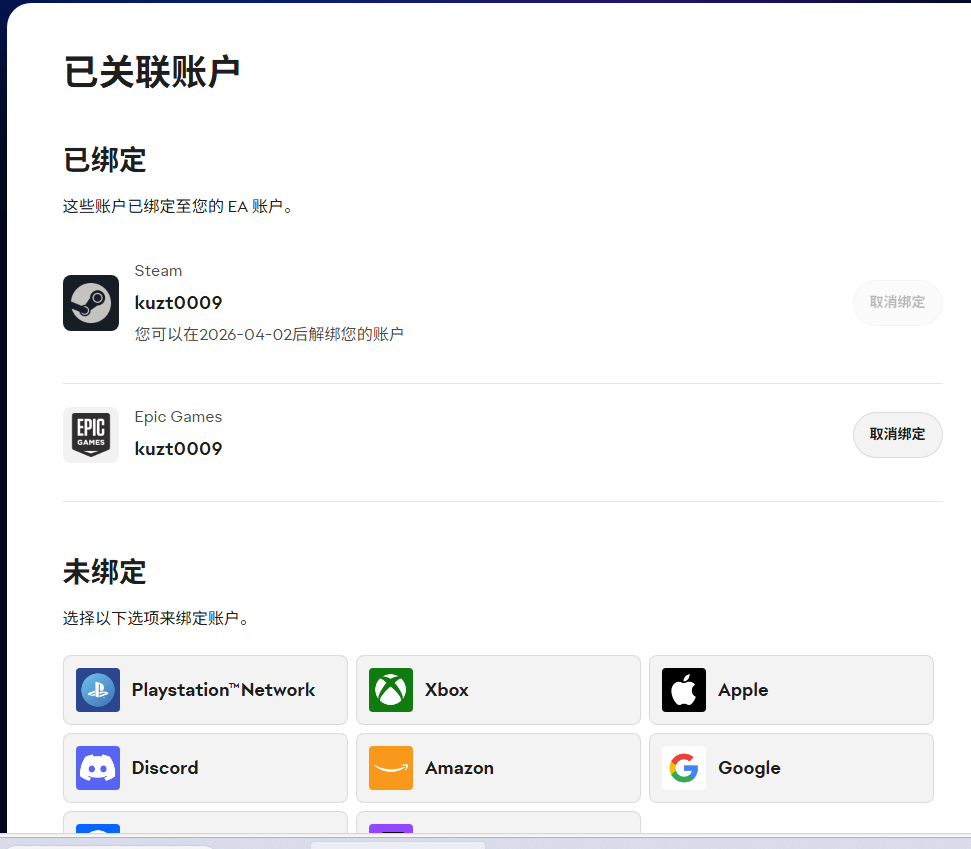Click the 选择以下选项来绑定账户 instruction text

pos(156,619)
